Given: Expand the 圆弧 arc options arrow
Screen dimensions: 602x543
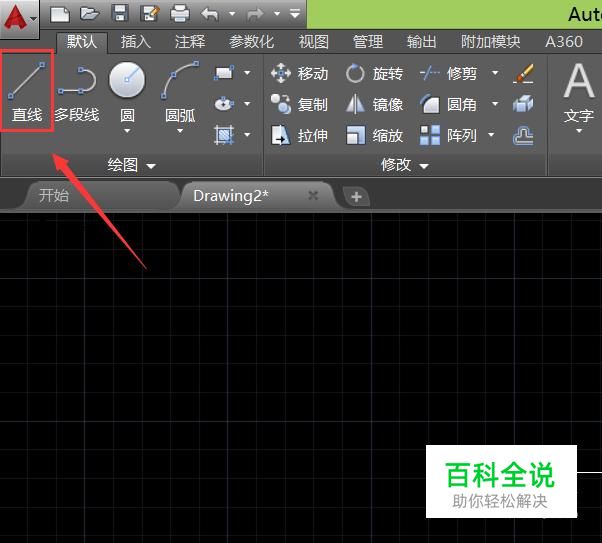Looking at the screenshot, I should (x=180, y=131).
